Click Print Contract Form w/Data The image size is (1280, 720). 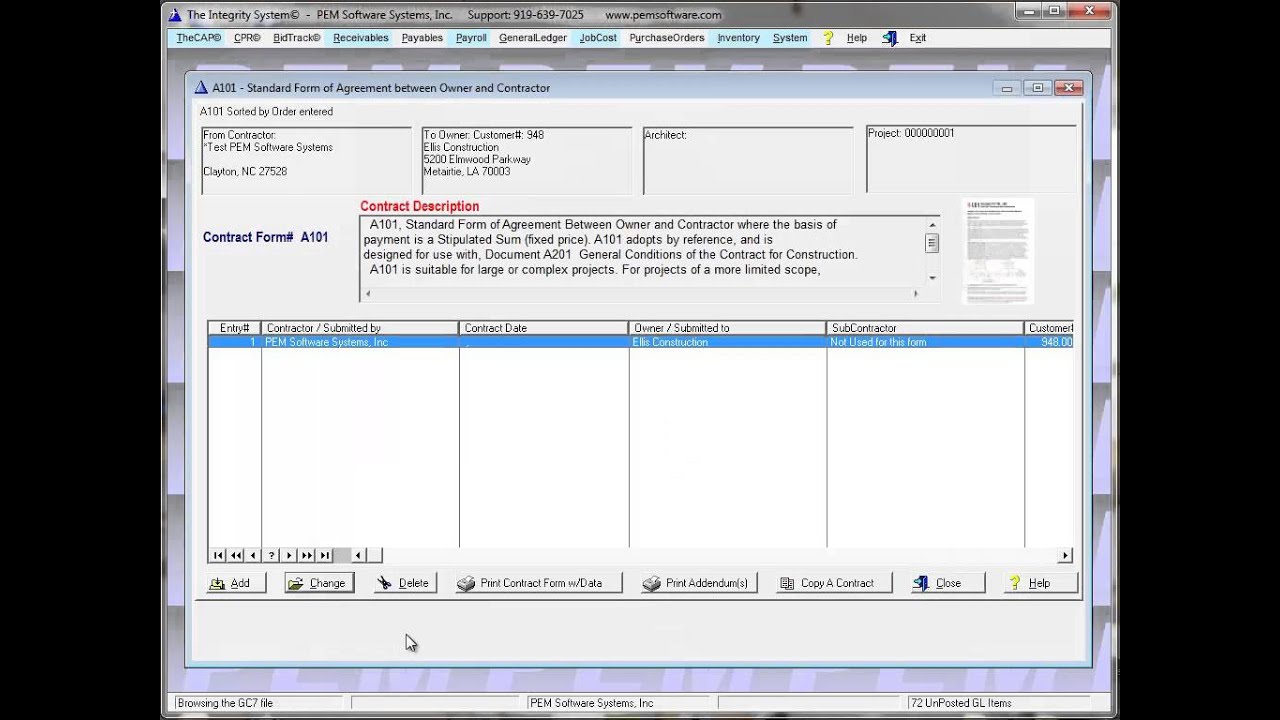(538, 583)
